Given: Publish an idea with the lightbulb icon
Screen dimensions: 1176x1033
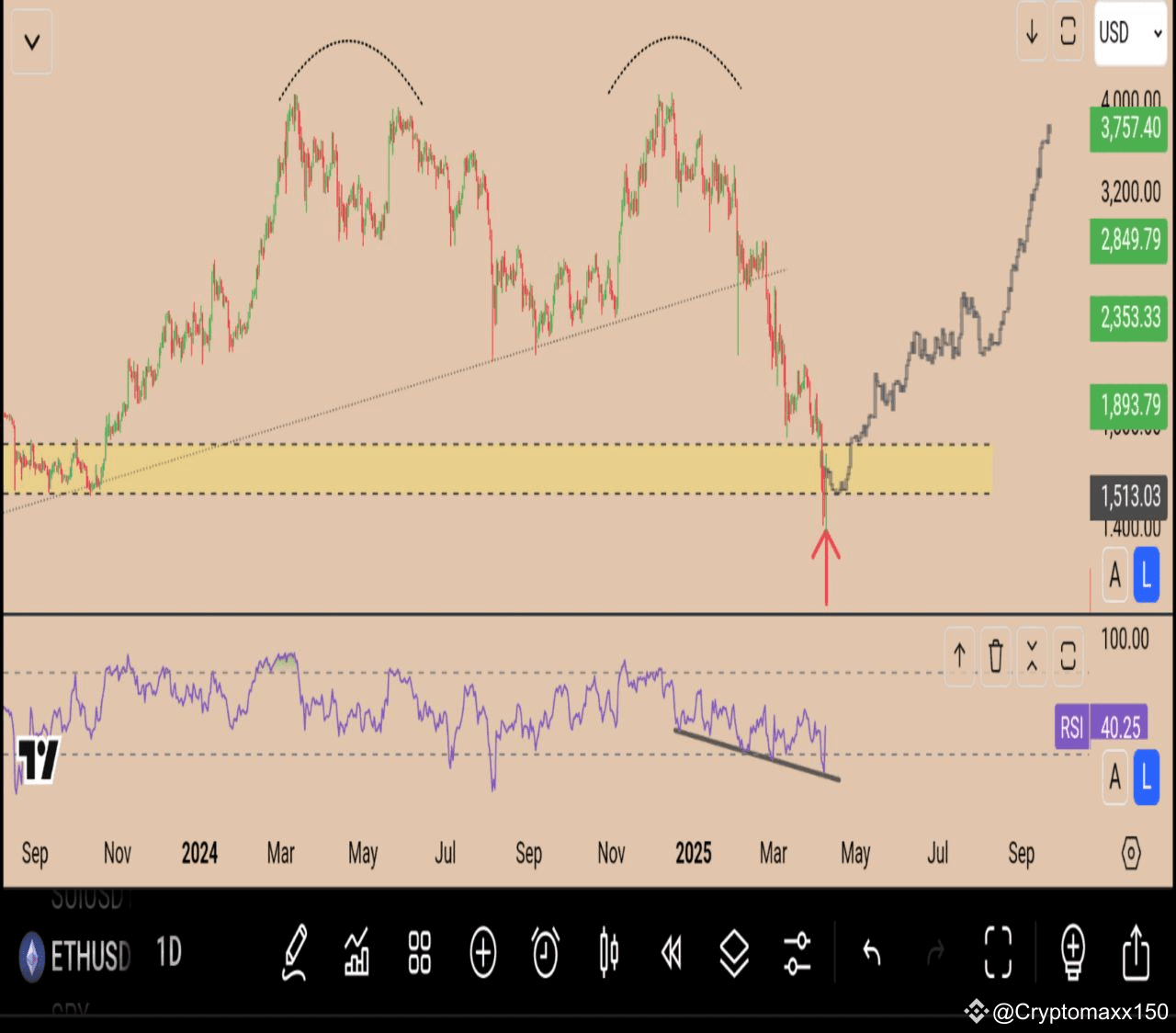Looking at the screenshot, I should [x=1073, y=953].
